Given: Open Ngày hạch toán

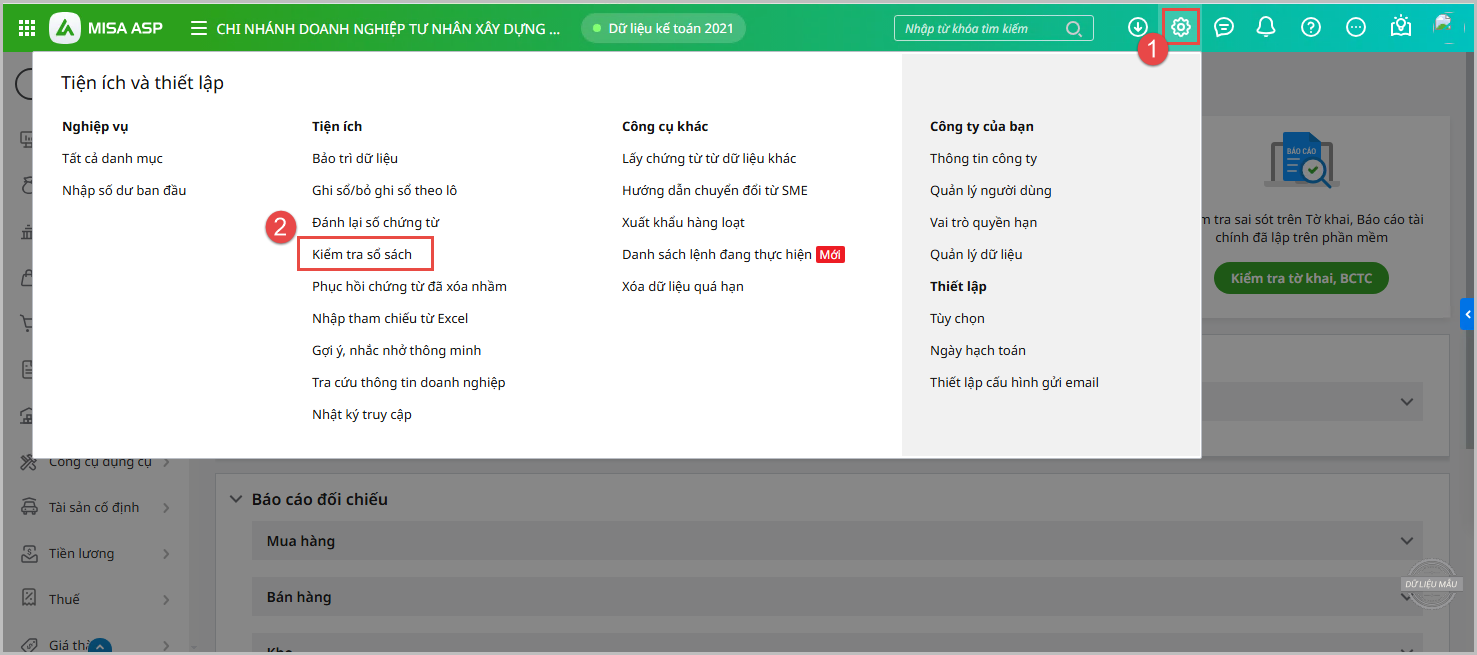Looking at the screenshot, I should point(978,350).
